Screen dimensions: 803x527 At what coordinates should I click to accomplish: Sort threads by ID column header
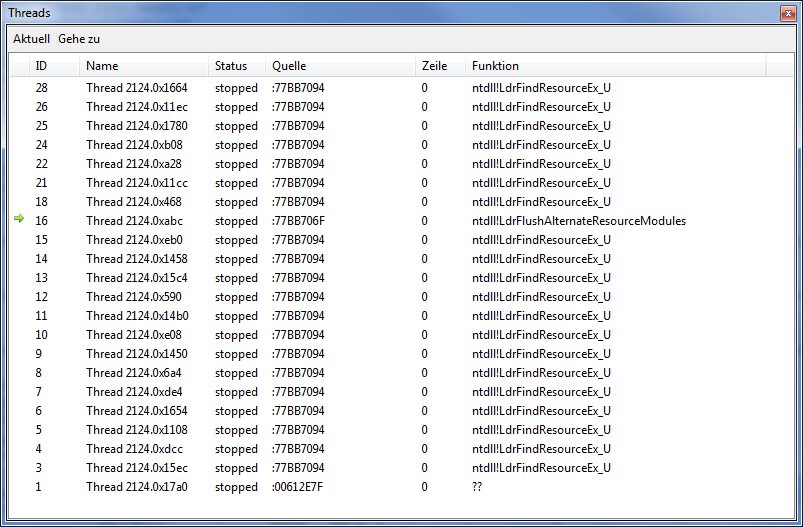point(41,66)
